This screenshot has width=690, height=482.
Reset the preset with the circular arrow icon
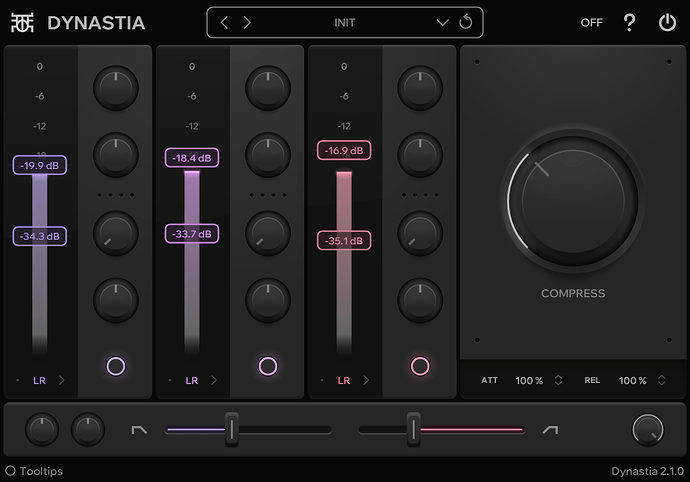tap(466, 22)
